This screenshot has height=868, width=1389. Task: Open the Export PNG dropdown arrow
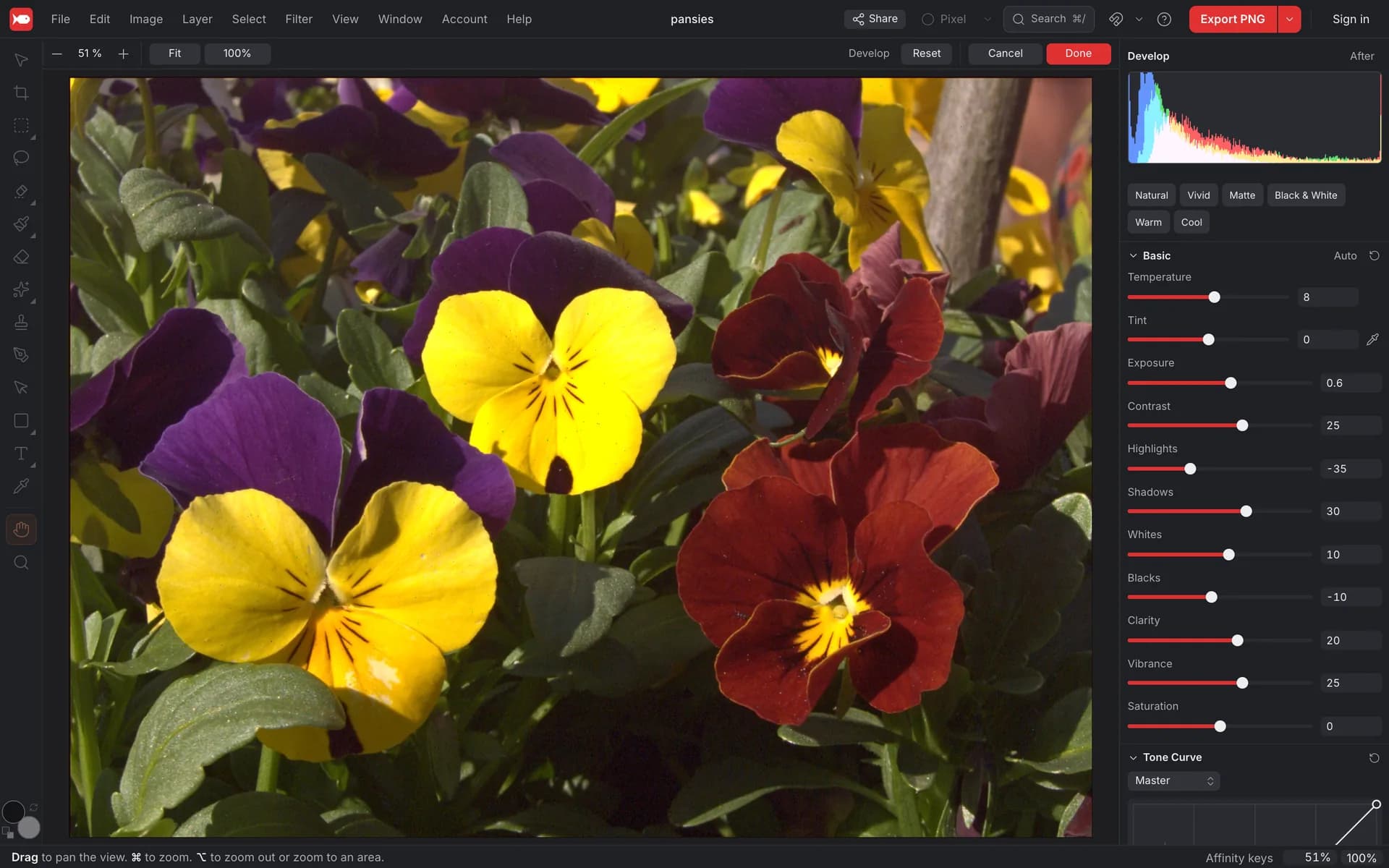pos(1289,19)
